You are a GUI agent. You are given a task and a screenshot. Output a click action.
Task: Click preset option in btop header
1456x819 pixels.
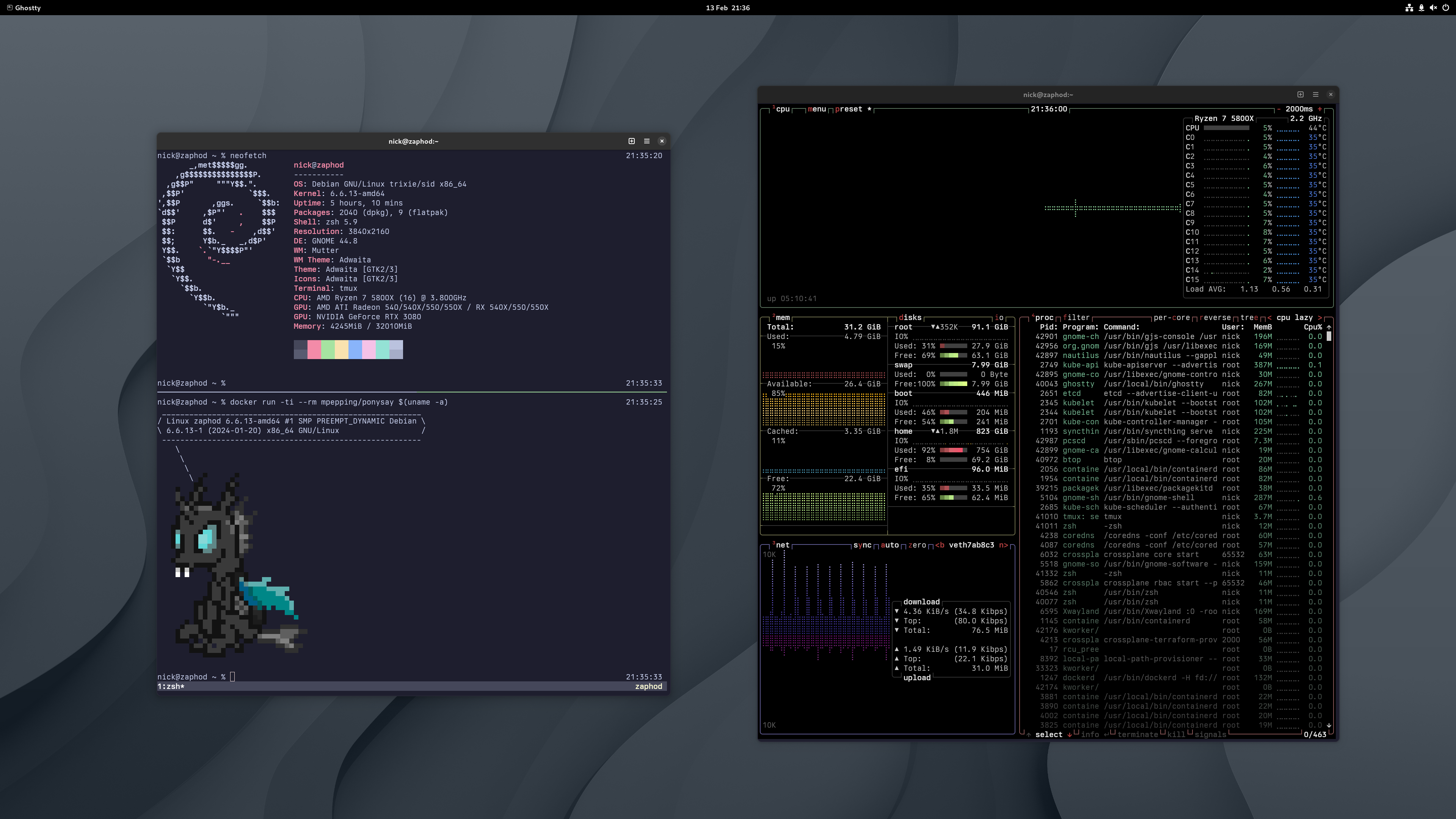849,109
